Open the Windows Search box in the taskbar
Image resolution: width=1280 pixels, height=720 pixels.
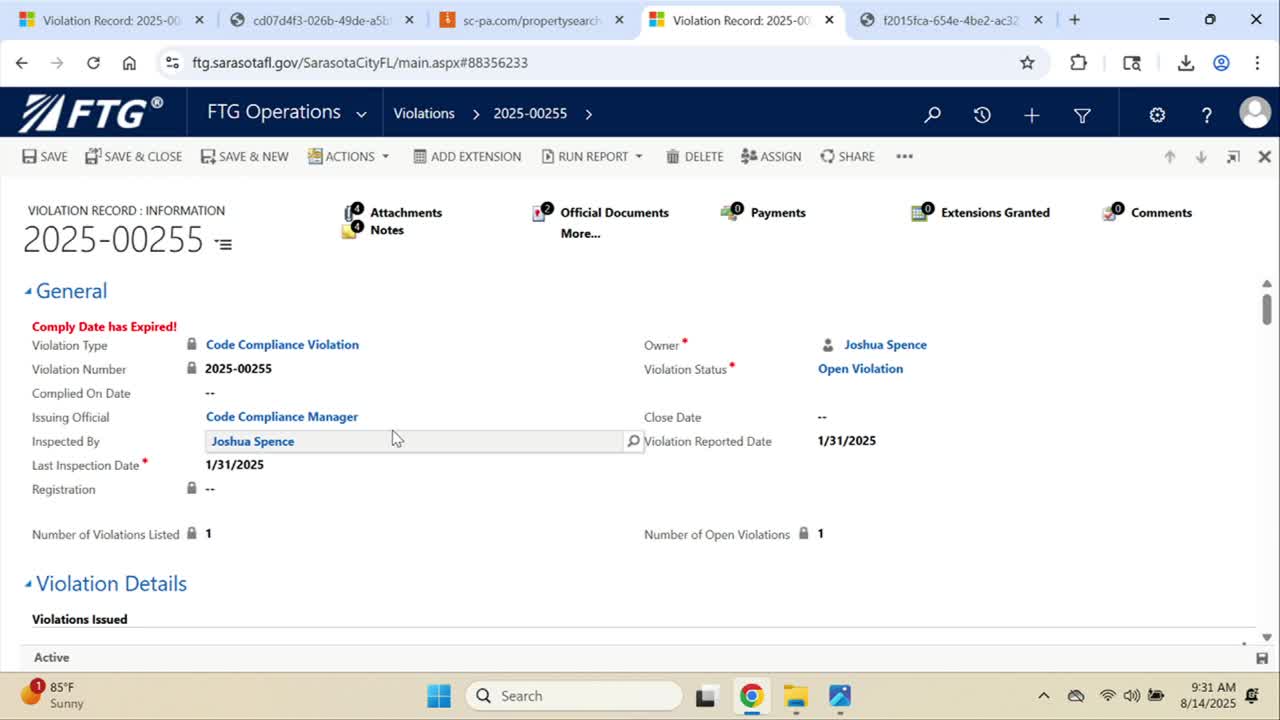click(x=573, y=695)
